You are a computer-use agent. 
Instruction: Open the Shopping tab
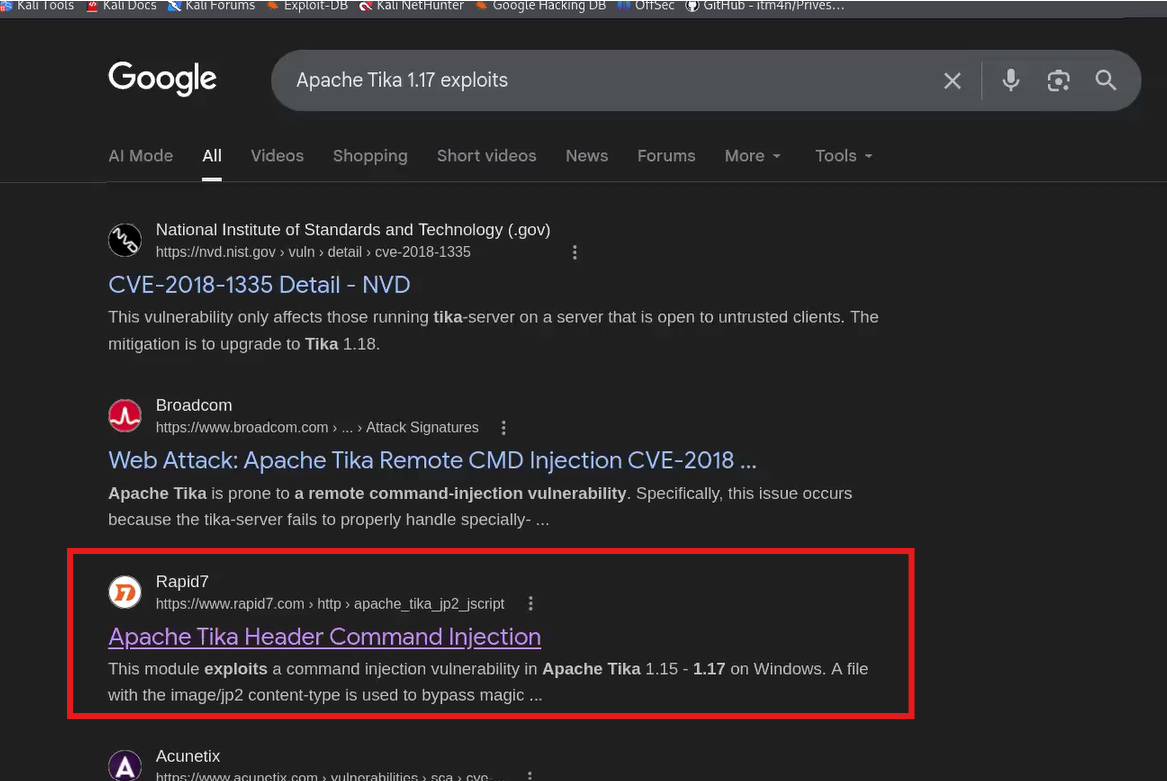370,156
